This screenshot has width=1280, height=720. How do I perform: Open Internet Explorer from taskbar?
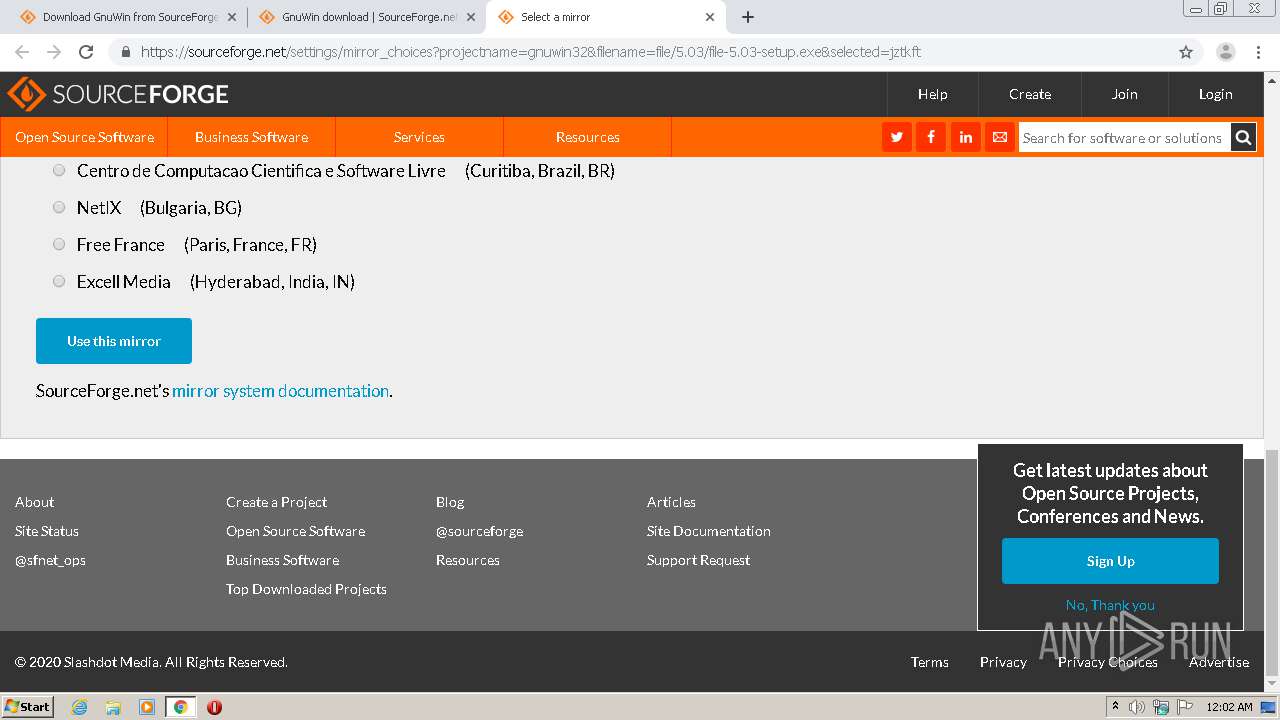tap(79, 707)
